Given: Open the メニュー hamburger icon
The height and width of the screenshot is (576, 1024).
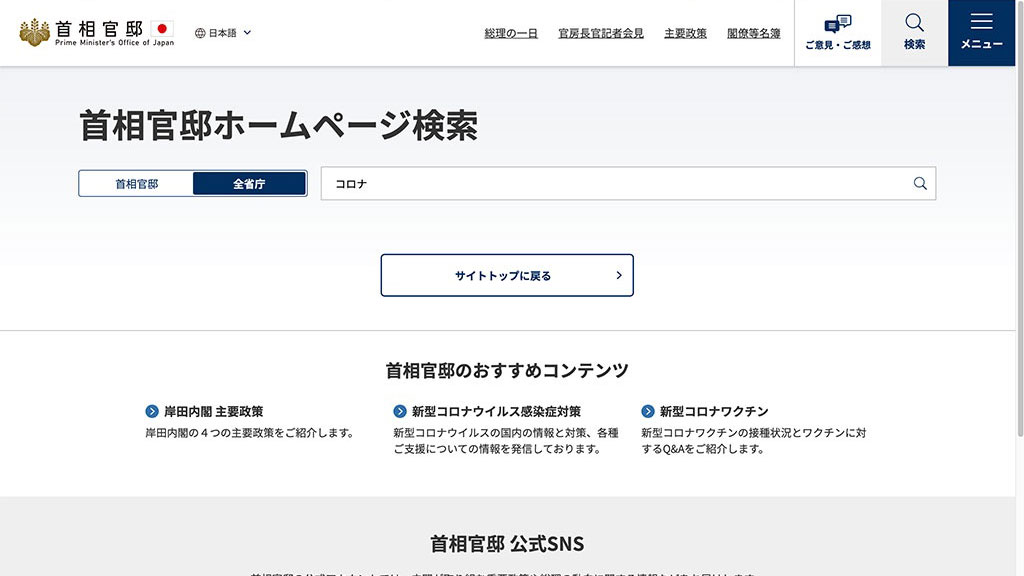Looking at the screenshot, I should [981, 23].
